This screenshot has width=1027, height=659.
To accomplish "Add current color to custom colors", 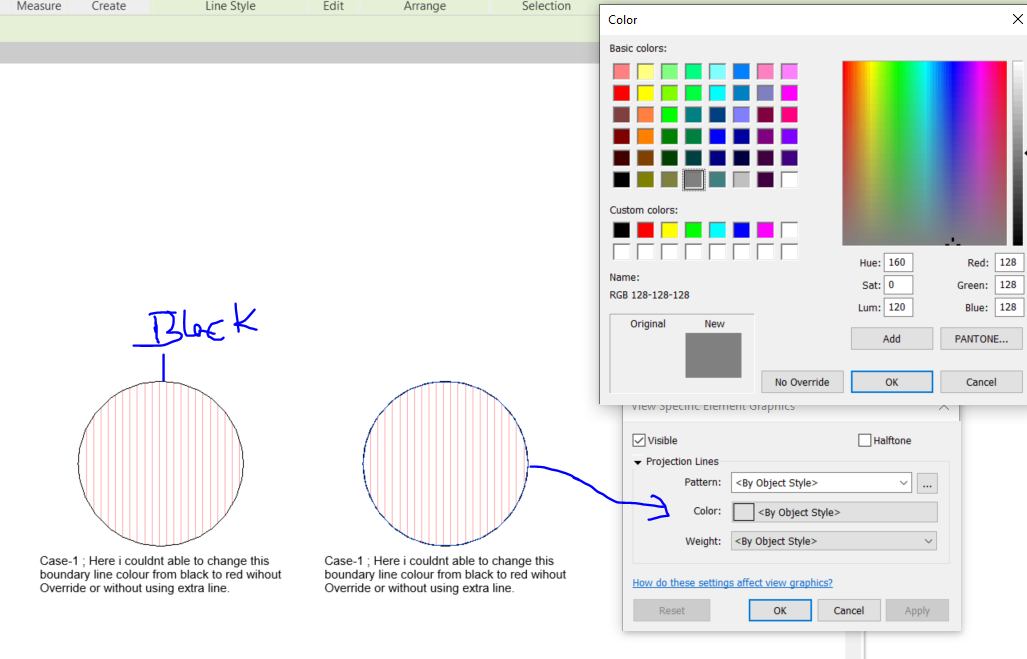I will [x=891, y=338].
